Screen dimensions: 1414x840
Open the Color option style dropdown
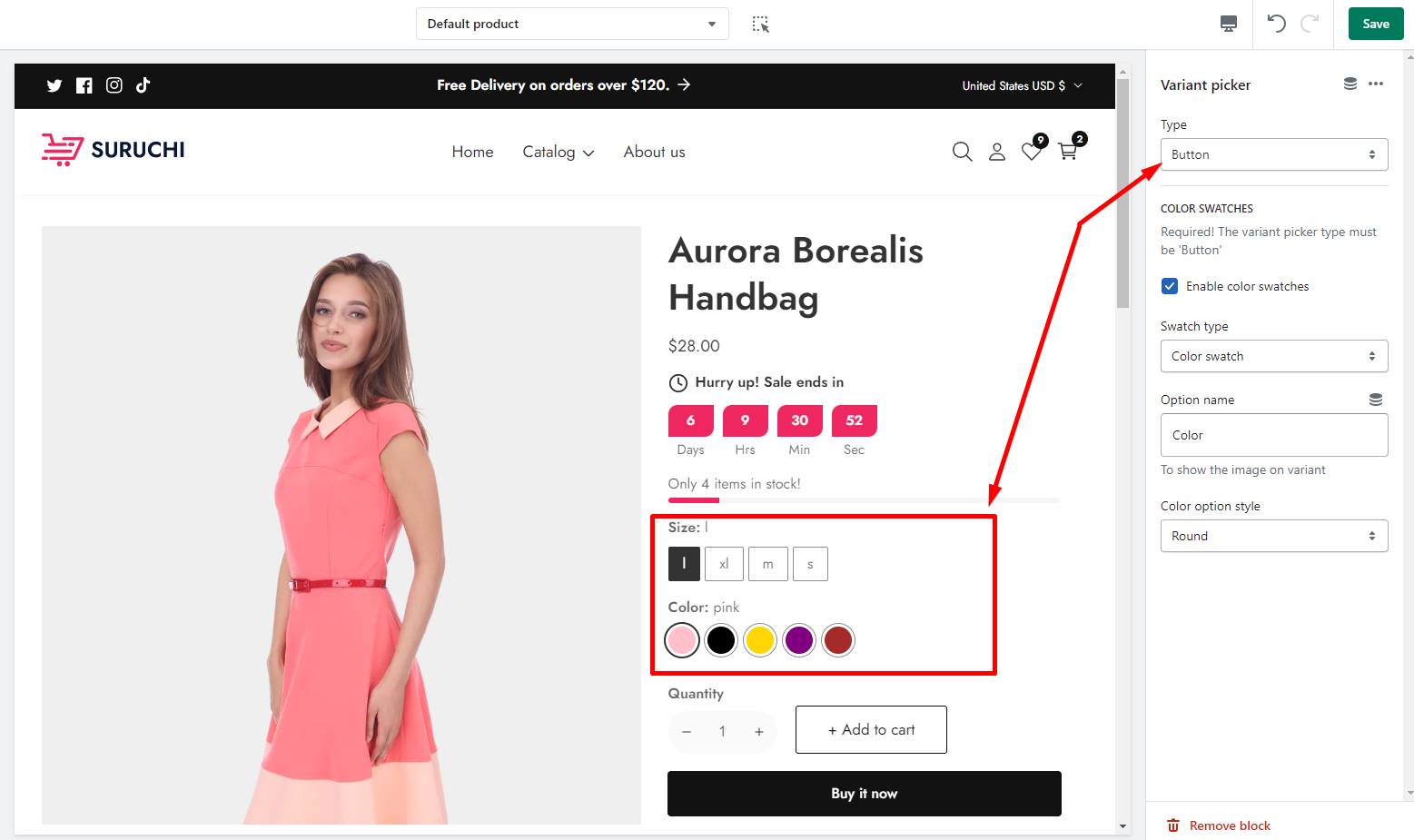tap(1273, 536)
